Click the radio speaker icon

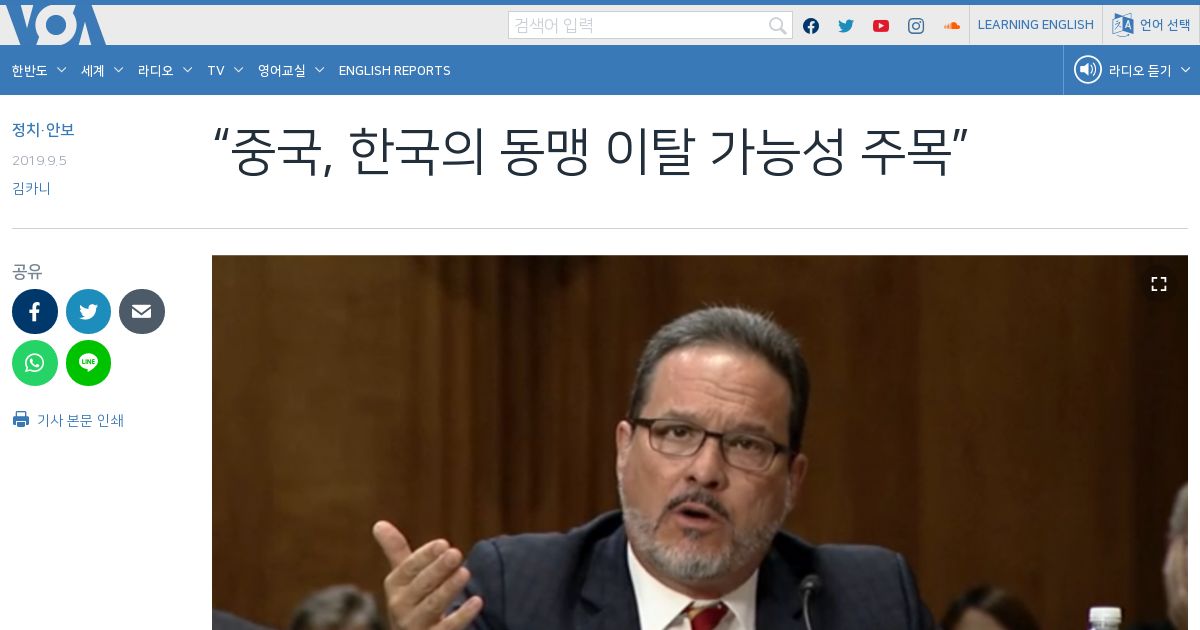(1087, 70)
